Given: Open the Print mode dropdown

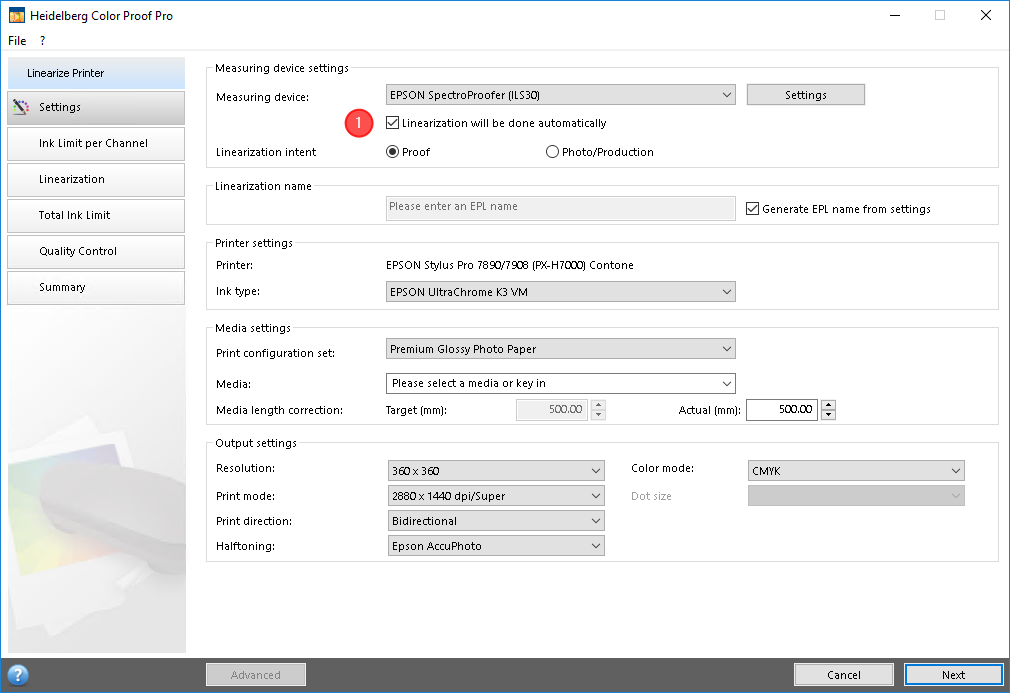Looking at the screenshot, I should click(x=496, y=496).
